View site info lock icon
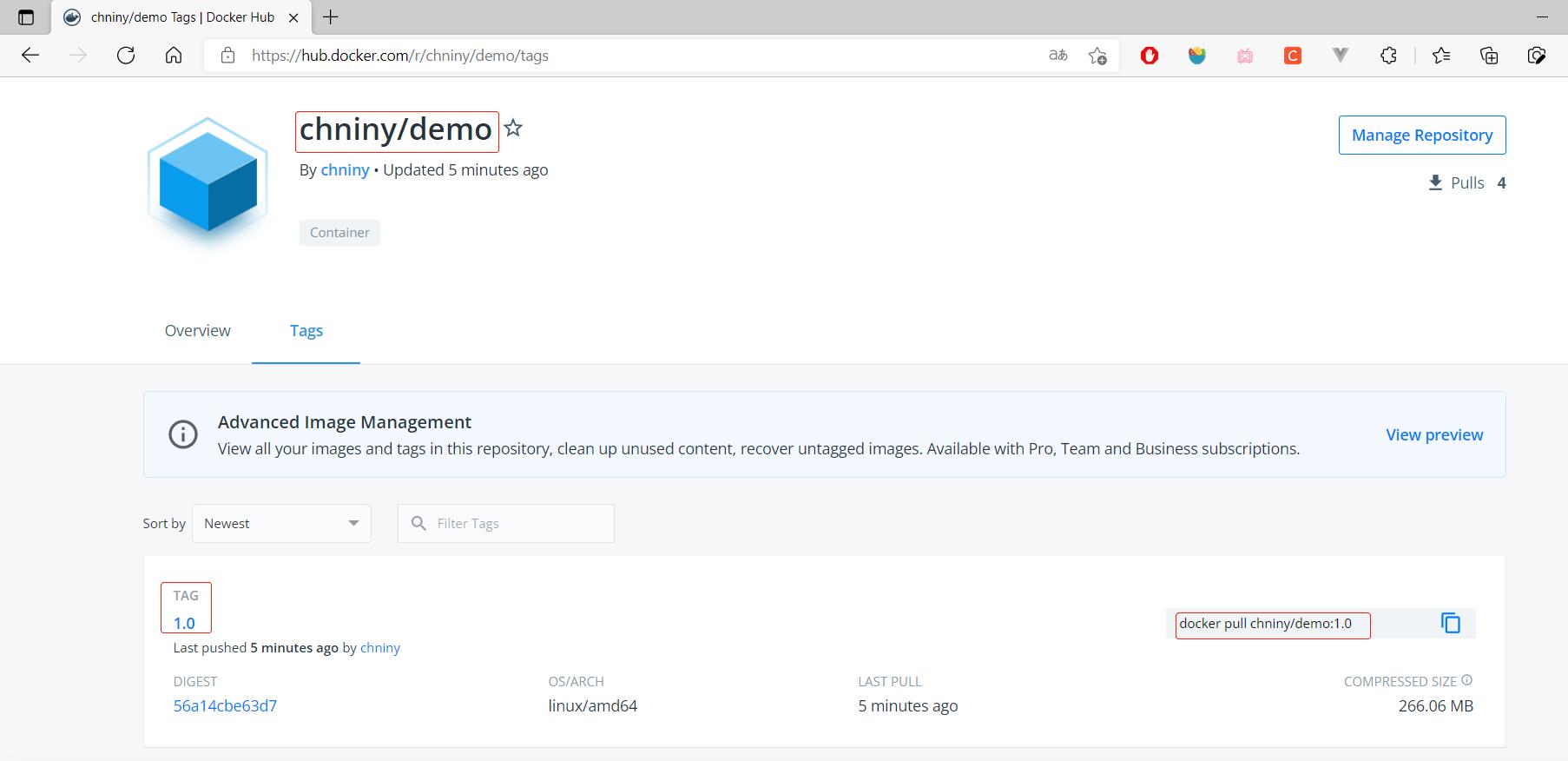Viewport: 1568px width, 761px height. (227, 56)
